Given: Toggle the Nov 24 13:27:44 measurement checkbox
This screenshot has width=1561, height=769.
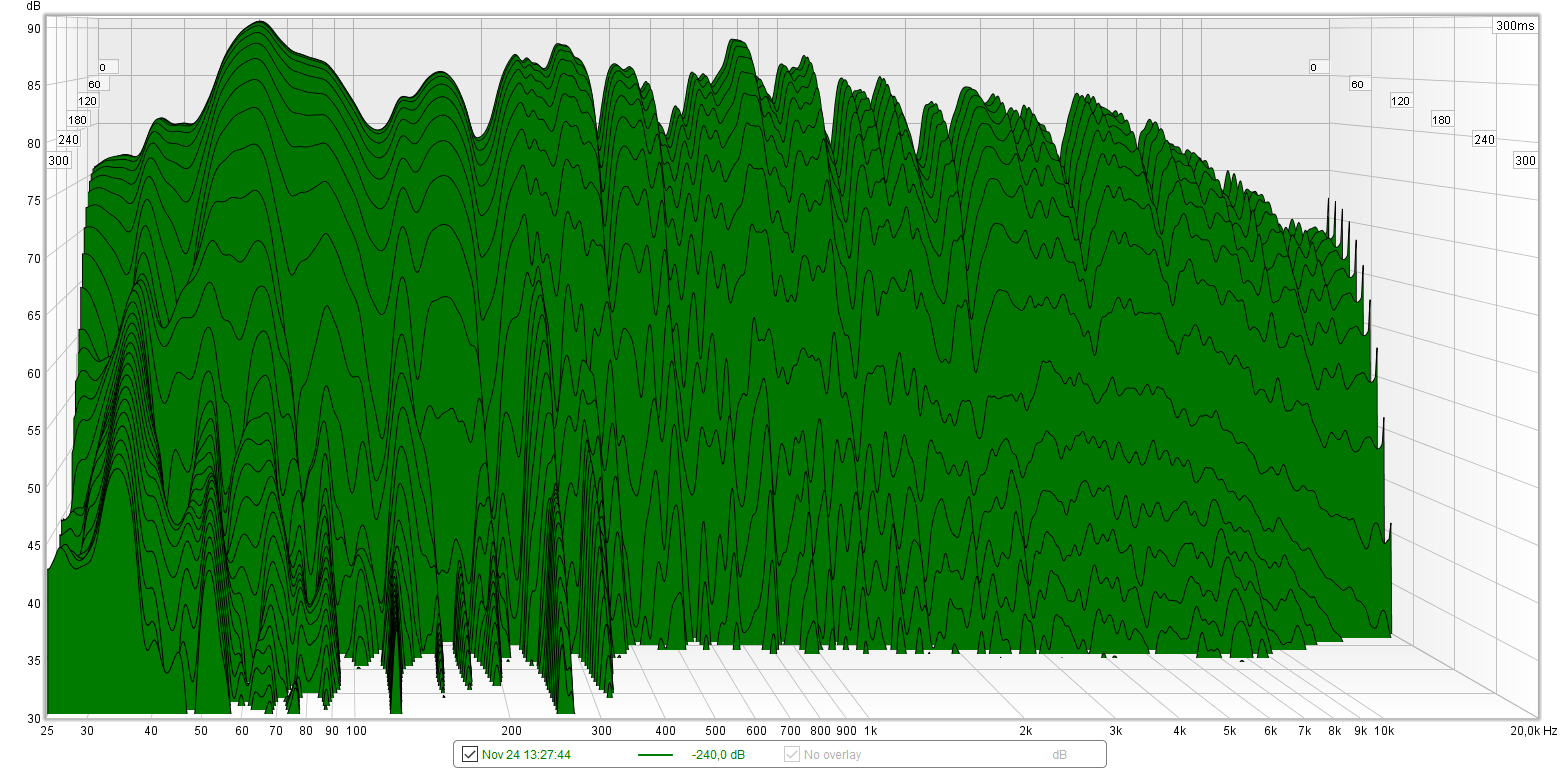Looking at the screenshot, I should [x=469, y=755].
